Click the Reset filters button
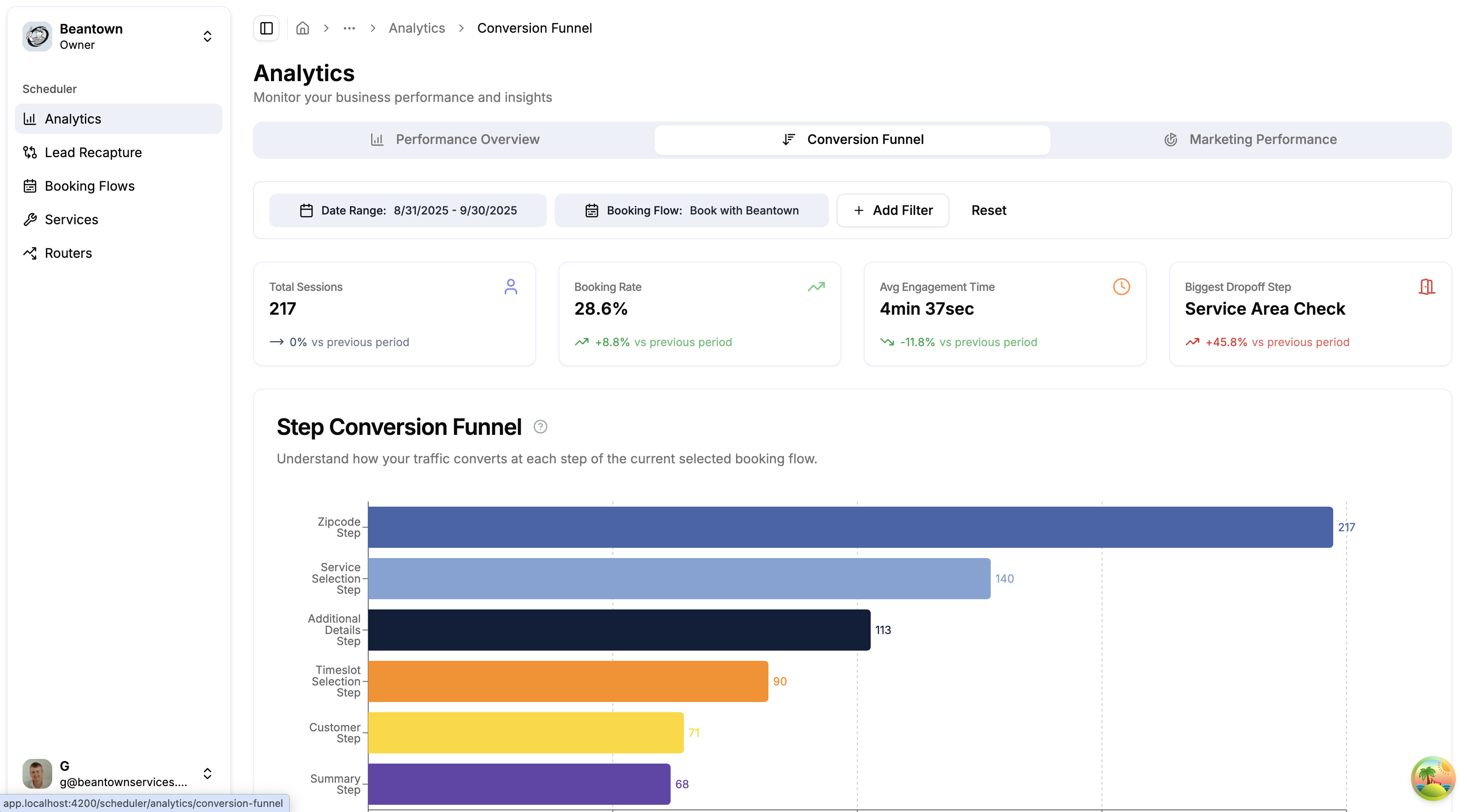Viewport: 1467px width, 812px height. [x=989, y=210]
